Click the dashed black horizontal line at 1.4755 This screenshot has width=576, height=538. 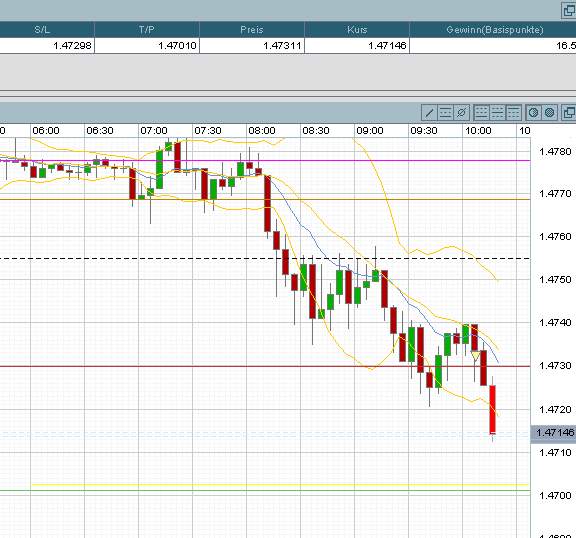coord(264,259)
